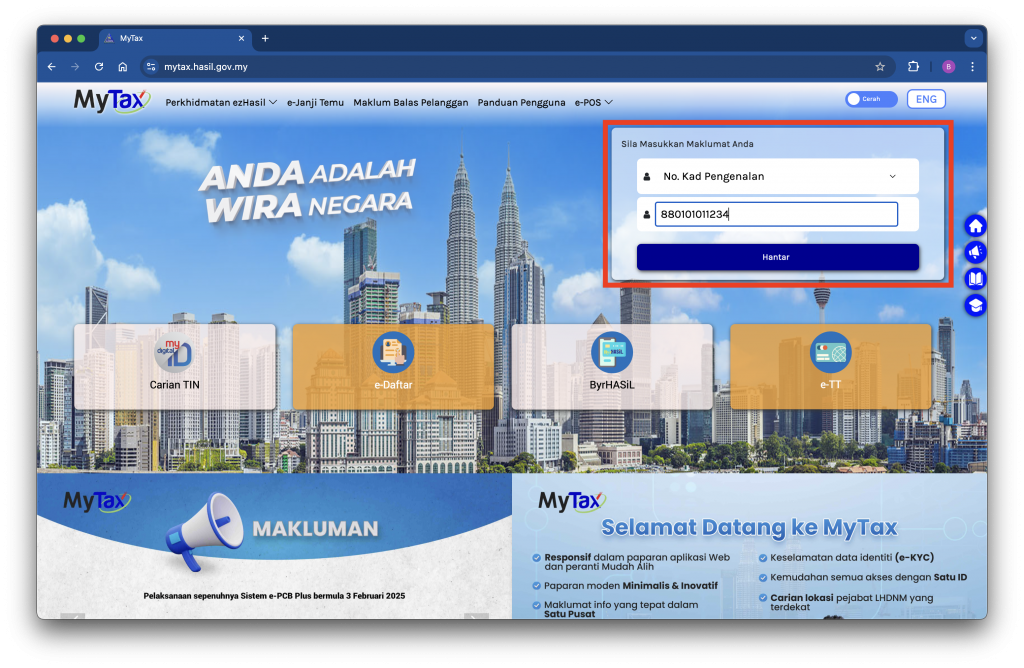Bookmark this page with the star icon
This screenshot has height=668, width=1024.
pyautogui.click(x=880, y=67)
